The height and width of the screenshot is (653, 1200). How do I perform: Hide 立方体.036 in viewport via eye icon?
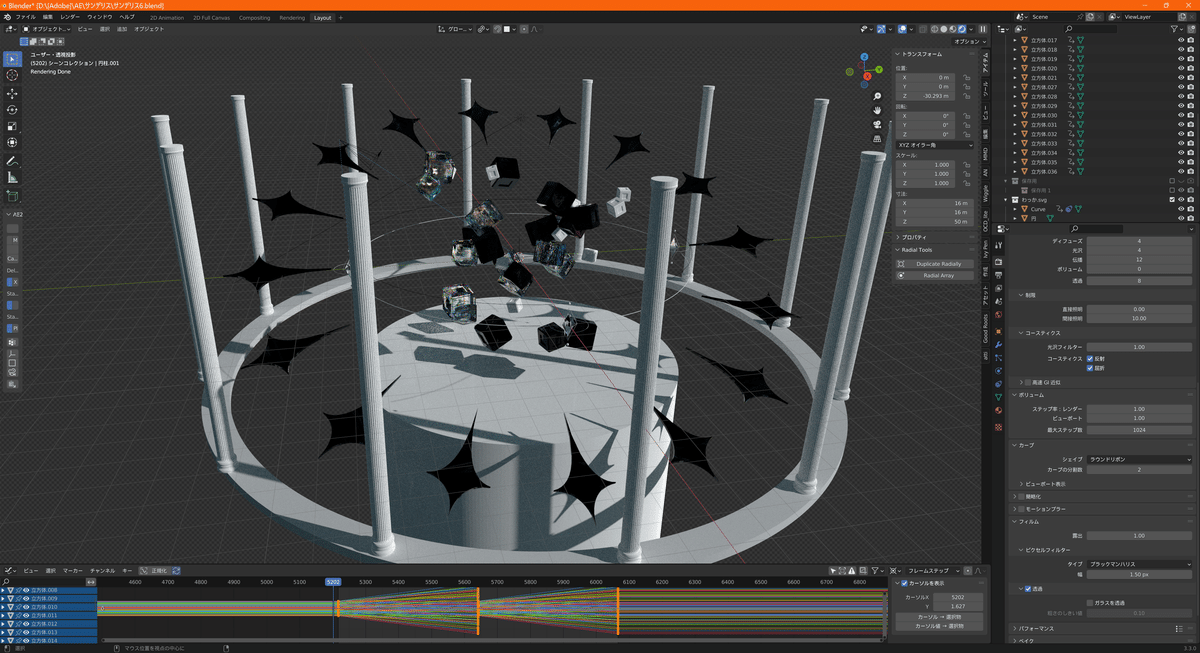(x=1182, y=171)
